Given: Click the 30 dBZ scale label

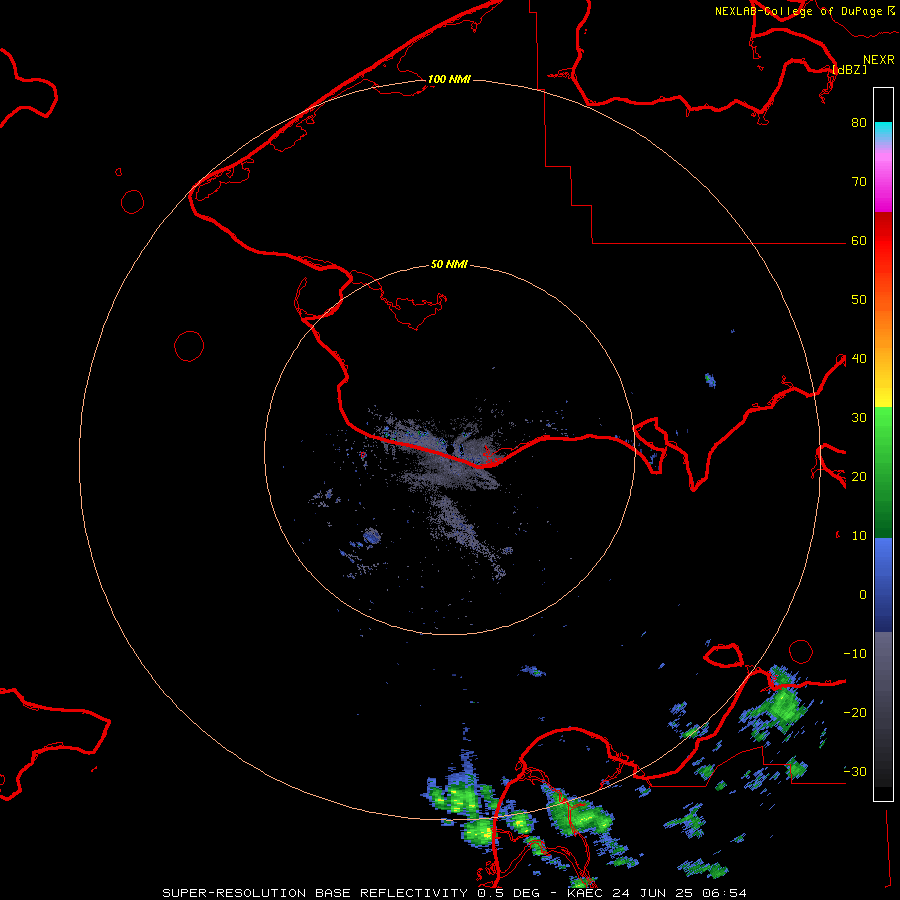Looking at the screenshot, I should pyautogui.click(x=859, y=418).
